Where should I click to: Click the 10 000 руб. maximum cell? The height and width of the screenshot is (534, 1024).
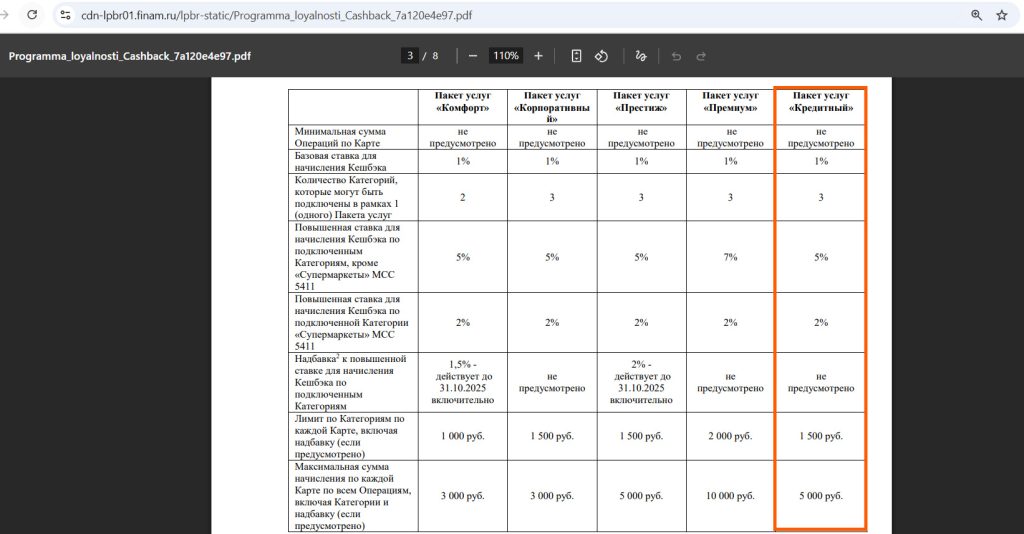pyautogui.click(x=730, y=496)
